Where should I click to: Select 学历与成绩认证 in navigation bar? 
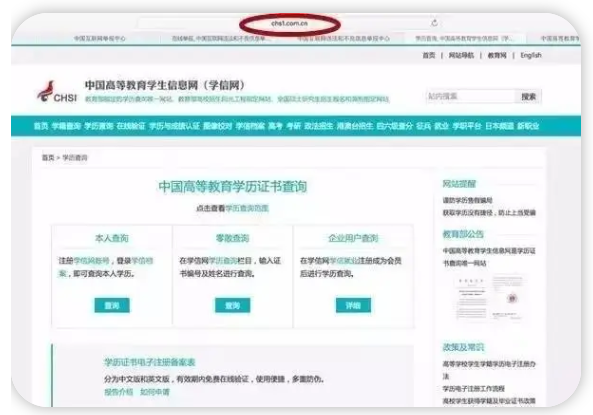(174, 126)
